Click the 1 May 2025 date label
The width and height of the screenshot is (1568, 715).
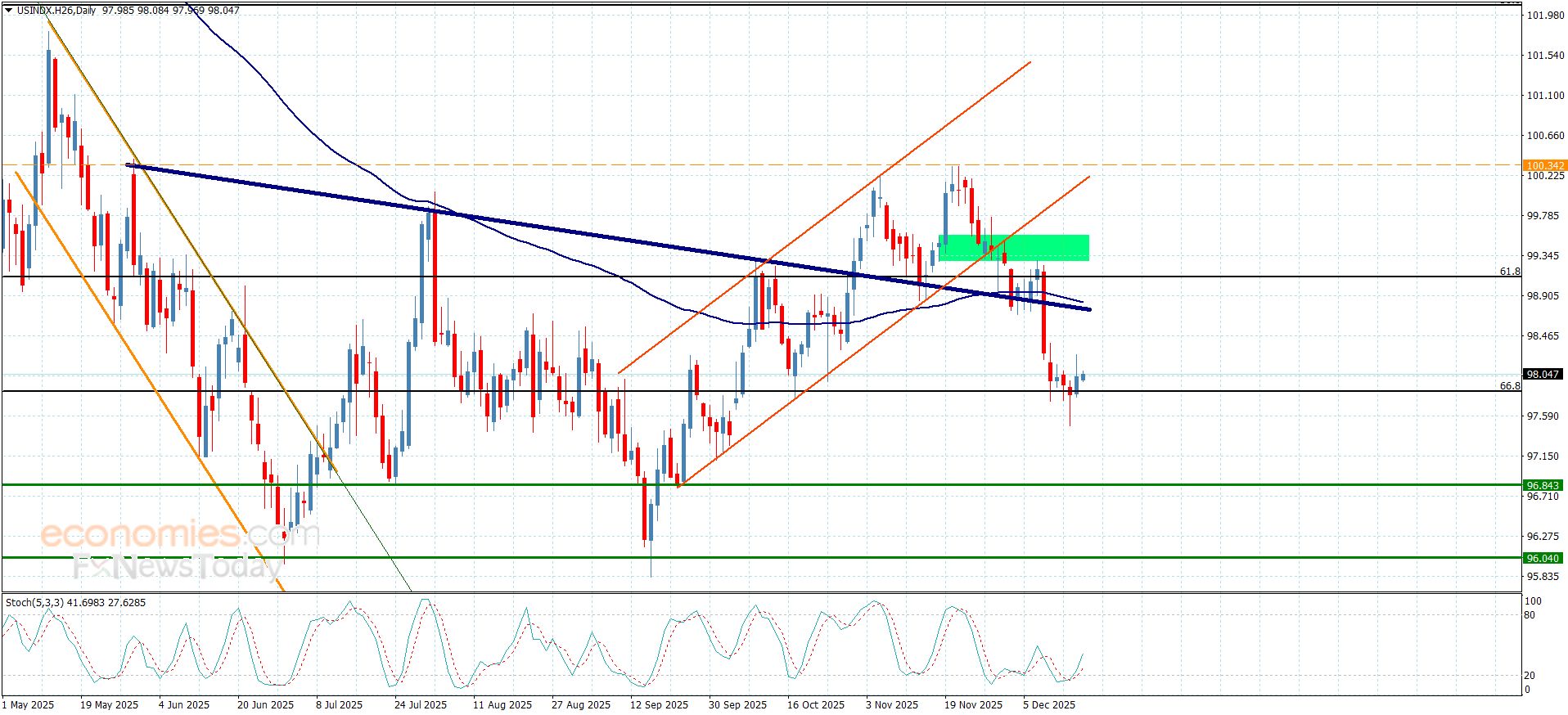point(28,704)
